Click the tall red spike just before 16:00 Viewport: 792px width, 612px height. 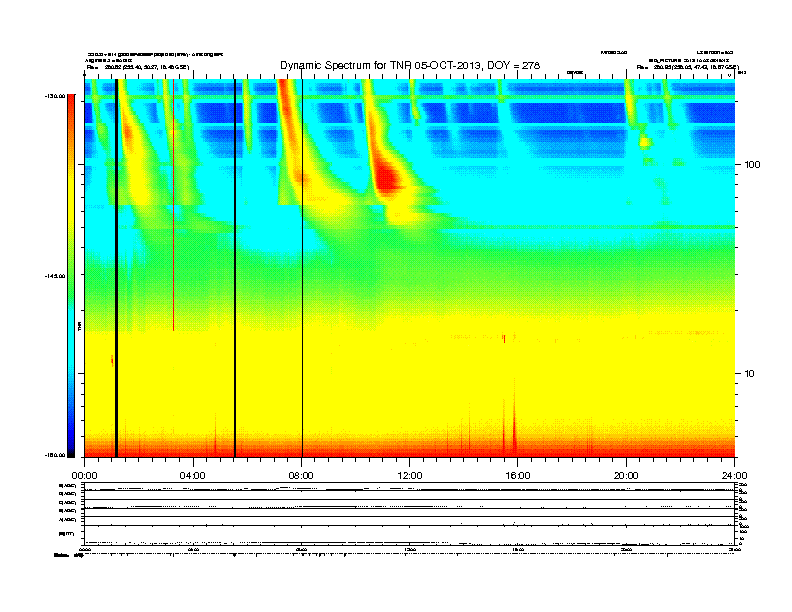[515, 419]
